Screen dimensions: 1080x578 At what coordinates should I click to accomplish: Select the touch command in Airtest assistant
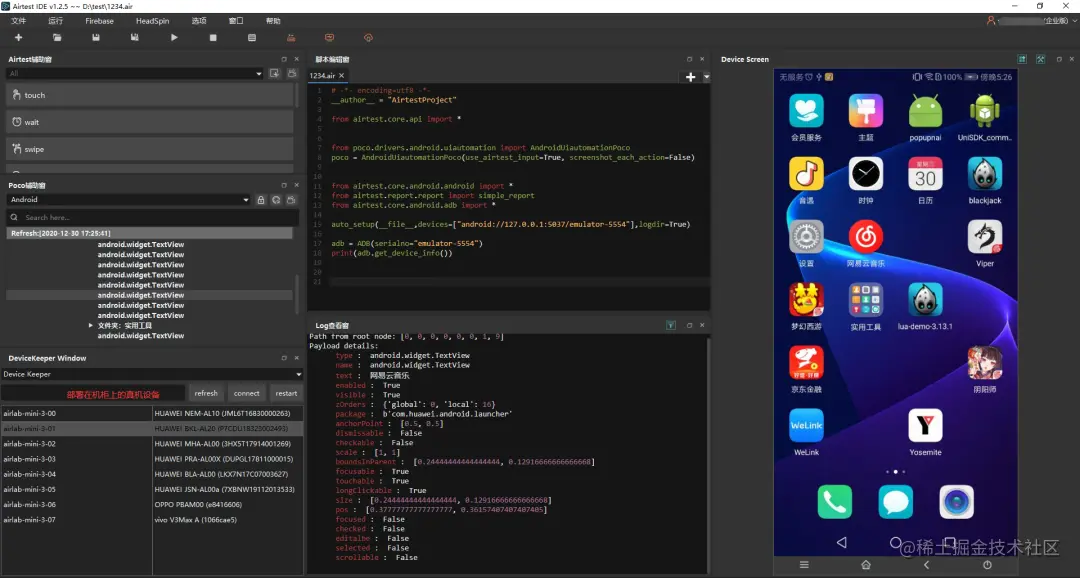point(150,95)
